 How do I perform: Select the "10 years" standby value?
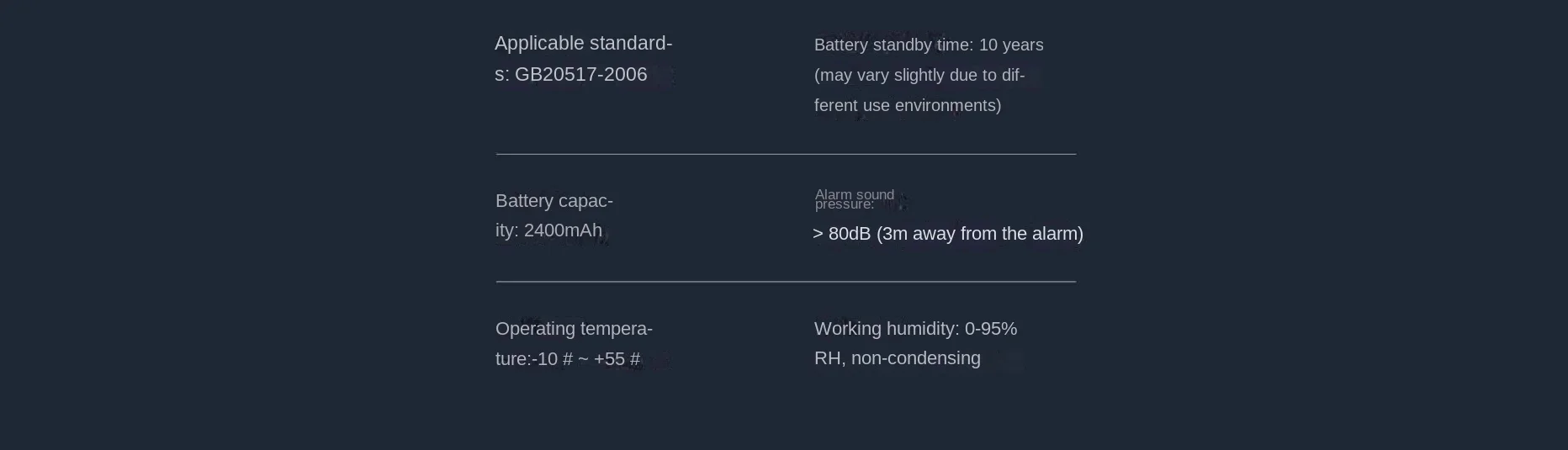1011,45
